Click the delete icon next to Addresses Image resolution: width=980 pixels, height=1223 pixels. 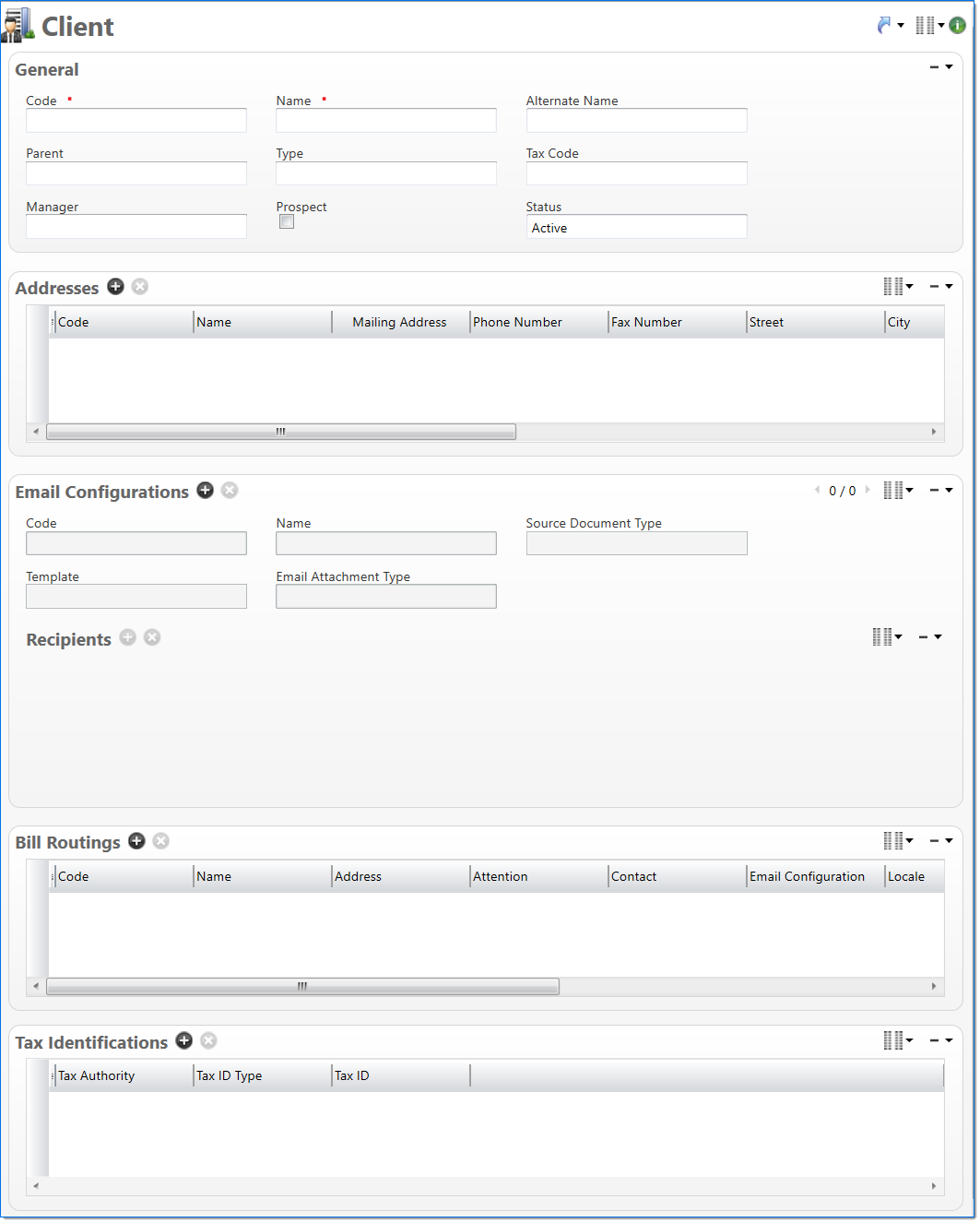click(140, 287)
